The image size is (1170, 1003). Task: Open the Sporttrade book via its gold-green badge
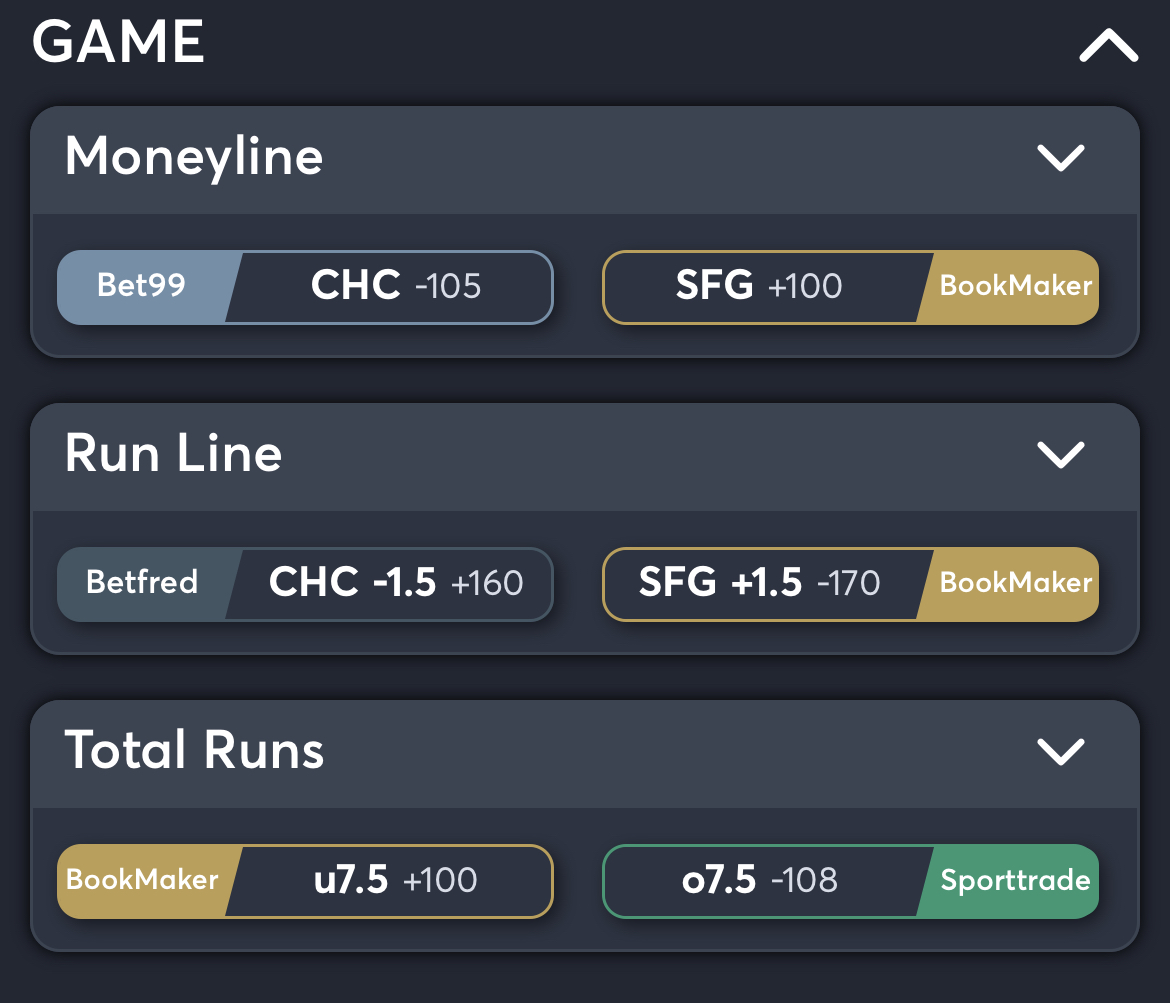(1015, 881)
